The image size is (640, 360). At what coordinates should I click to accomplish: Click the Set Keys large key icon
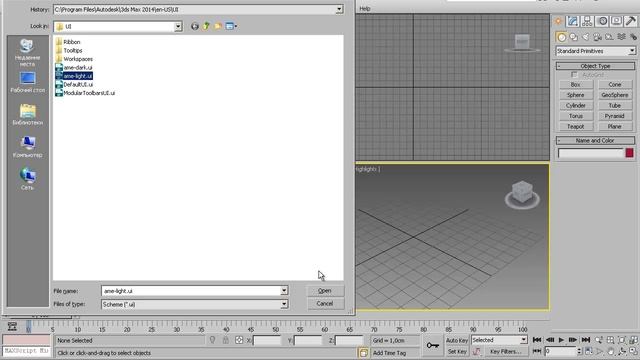(x=433, y=345)
